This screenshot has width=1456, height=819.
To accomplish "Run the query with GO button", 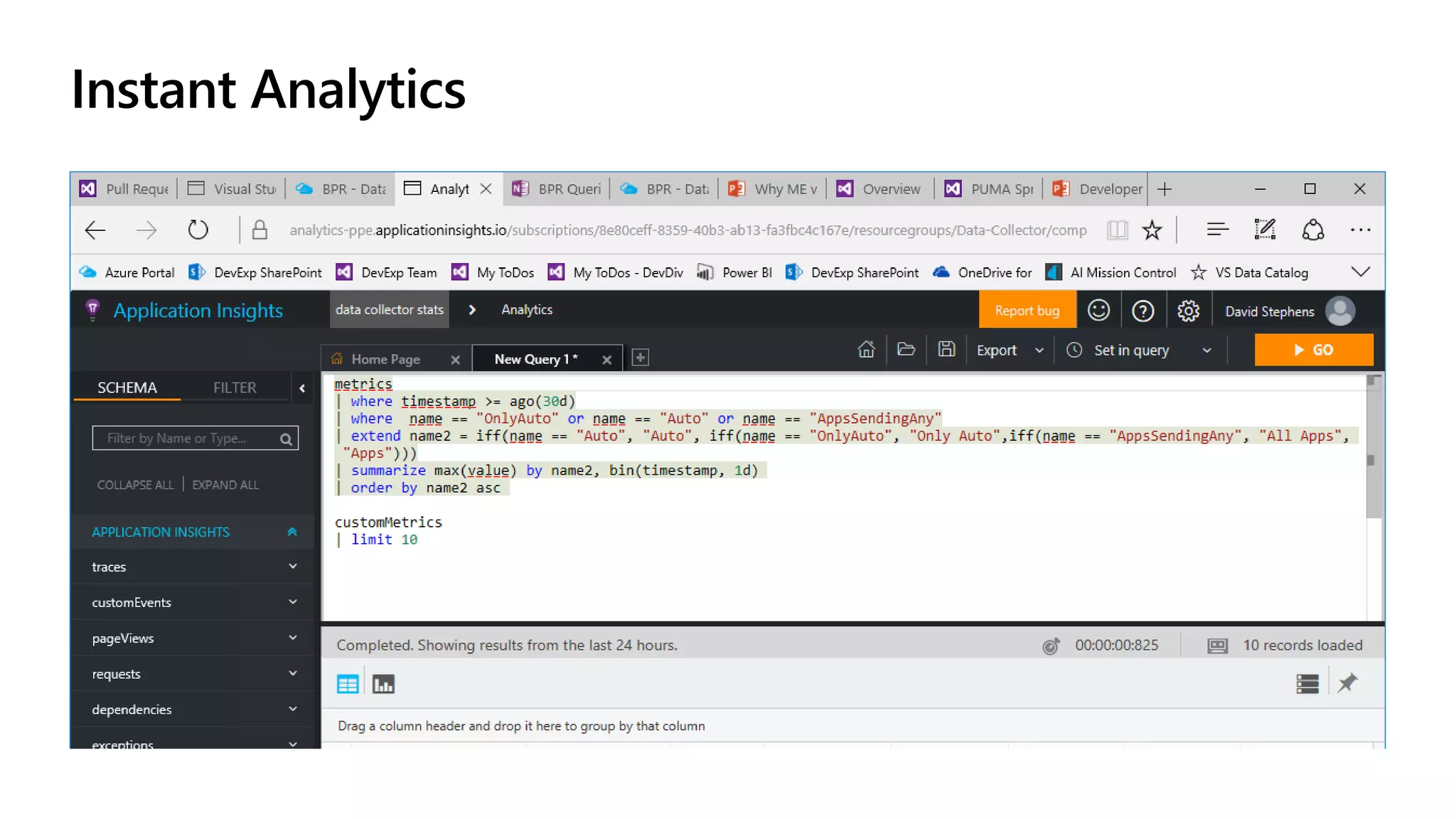I will pos(1314,350).
